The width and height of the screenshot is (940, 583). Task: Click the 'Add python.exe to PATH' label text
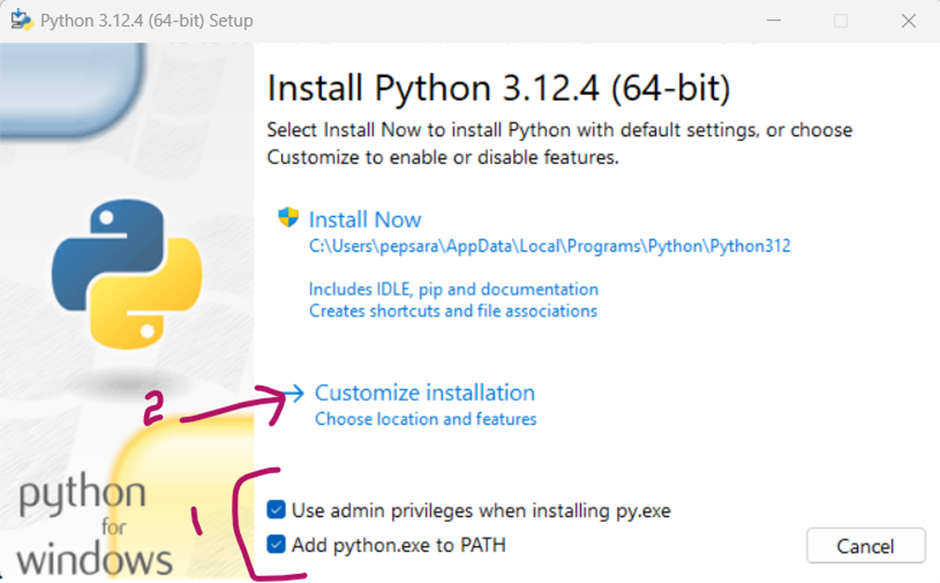398,545
